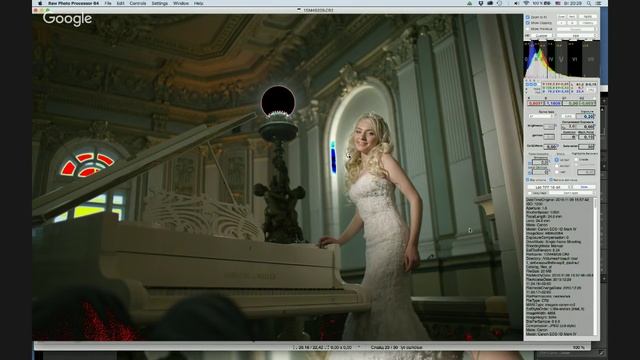Click the Wi-Fi icon in menu bar
This screenshot has width=640, height=360.
click(526, 3)
